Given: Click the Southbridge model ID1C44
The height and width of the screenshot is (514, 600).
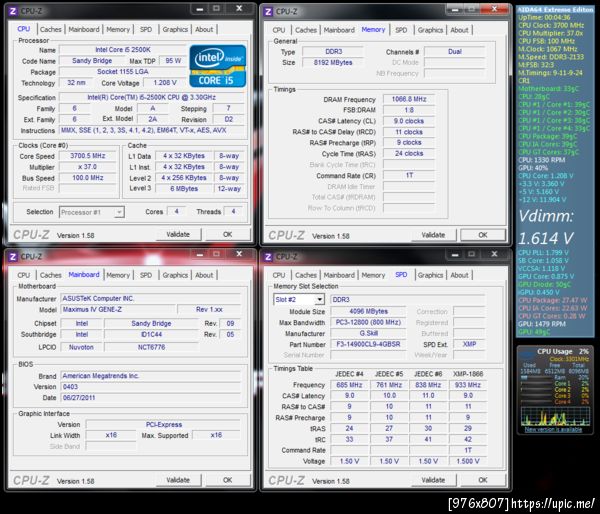Looking at the screenshot, I should pos(152,335).
